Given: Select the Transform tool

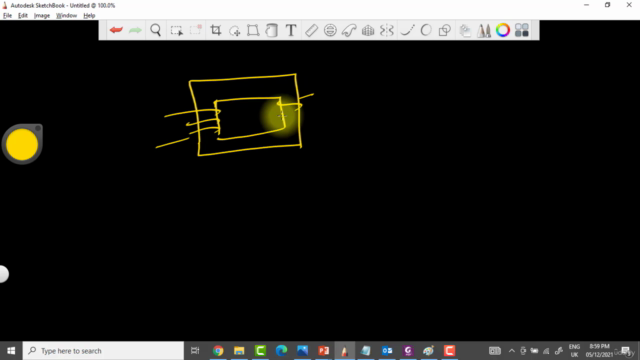Looking at the screenshot, I should (253, 30).
